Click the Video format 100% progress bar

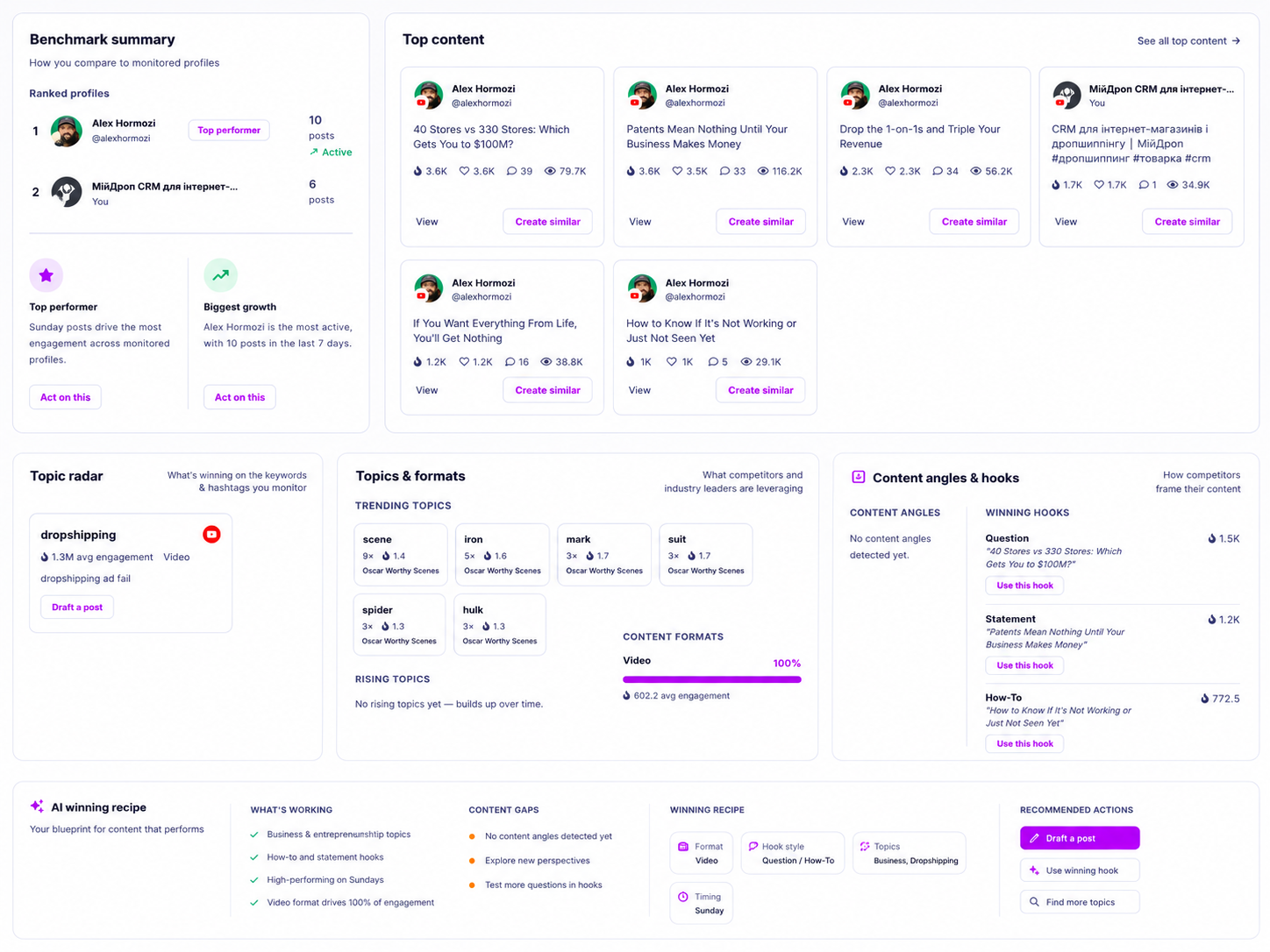(711, 679)
